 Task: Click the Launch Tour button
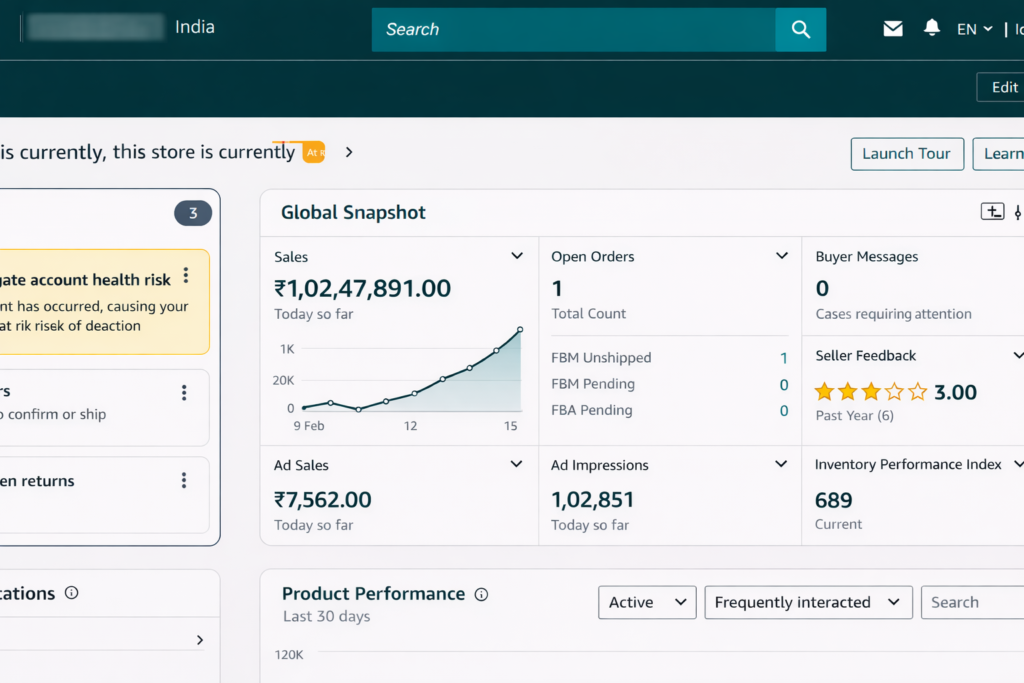click(x=906, y=154)
